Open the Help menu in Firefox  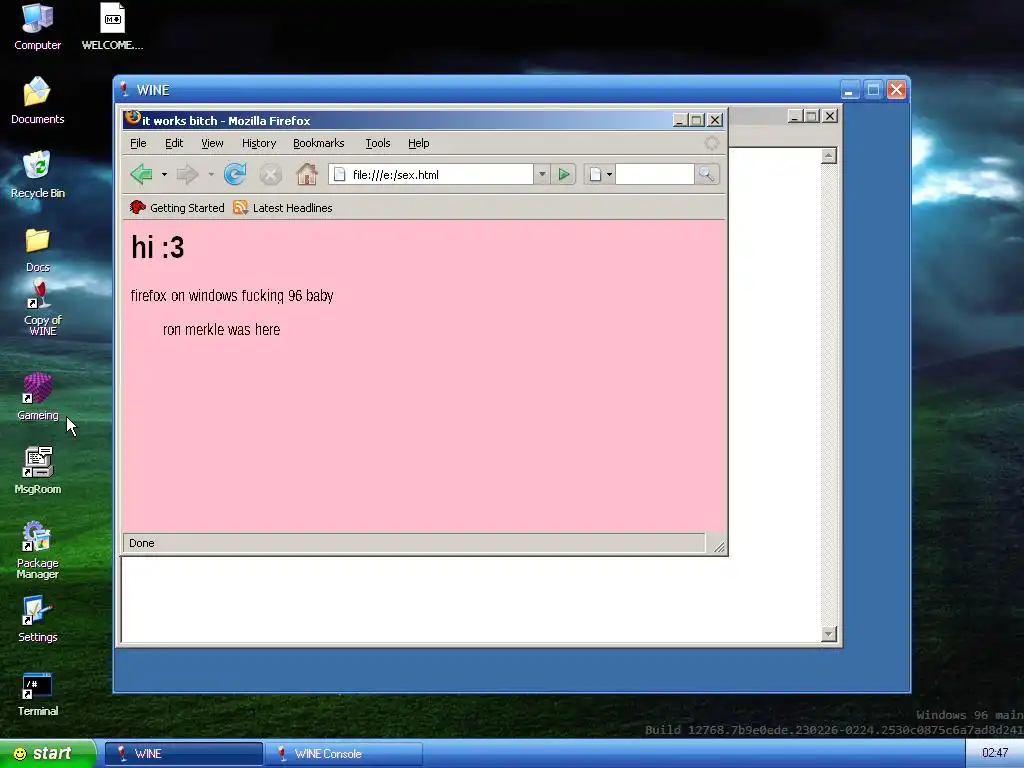[x=419, y=143]
